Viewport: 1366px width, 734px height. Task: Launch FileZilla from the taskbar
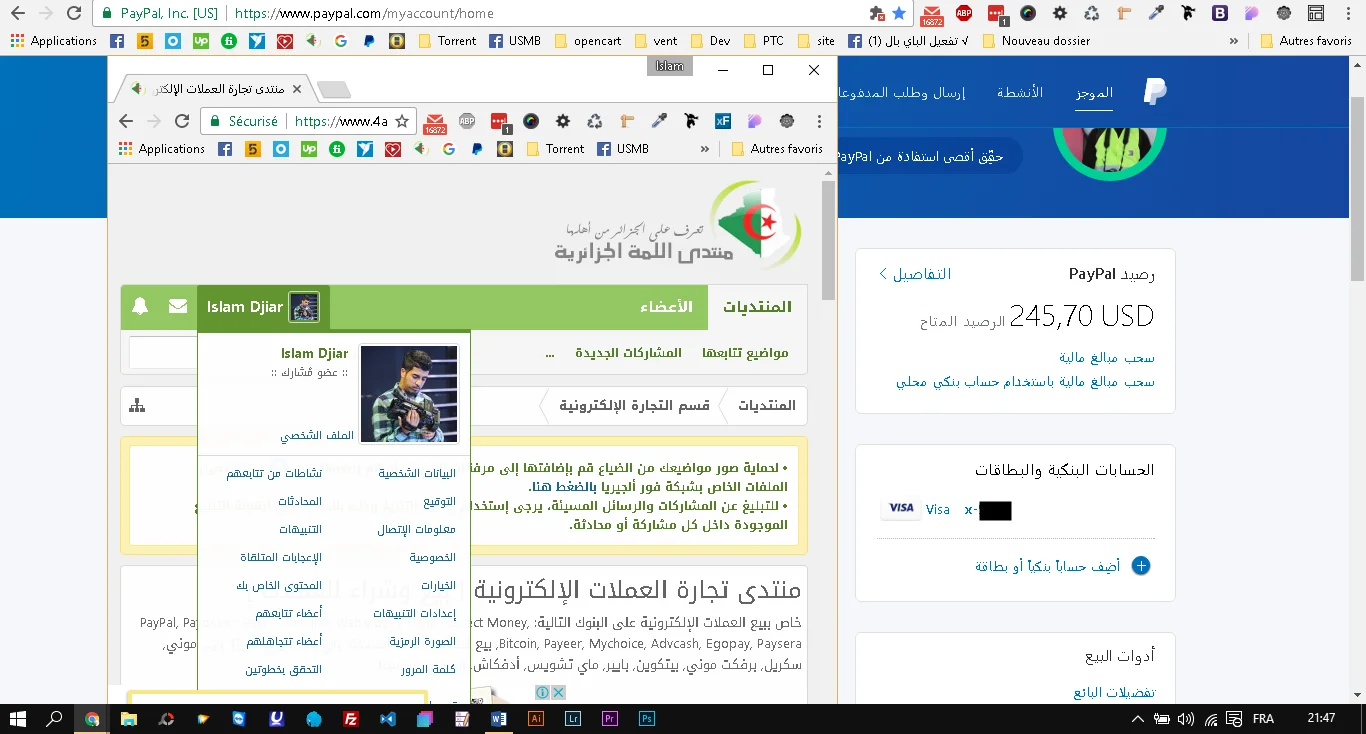click(351, 718)
